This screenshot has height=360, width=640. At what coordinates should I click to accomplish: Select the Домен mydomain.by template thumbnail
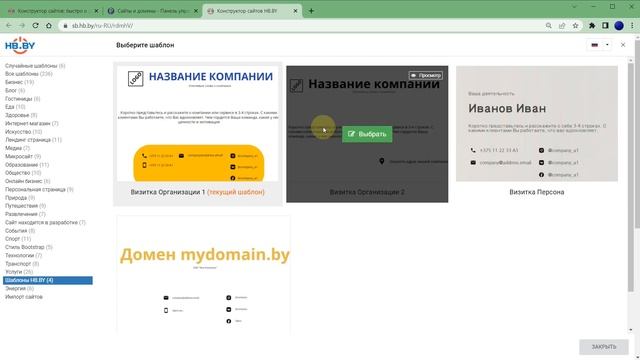204,276
